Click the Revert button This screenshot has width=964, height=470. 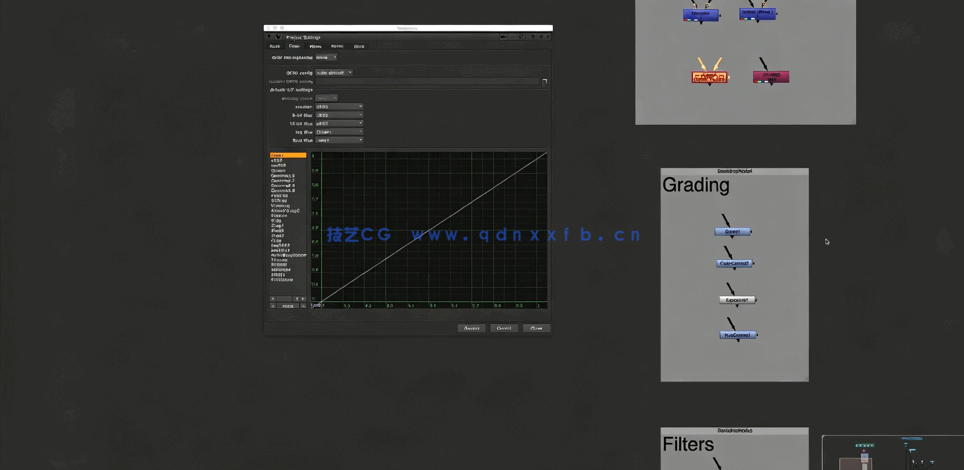coord(471,328)
